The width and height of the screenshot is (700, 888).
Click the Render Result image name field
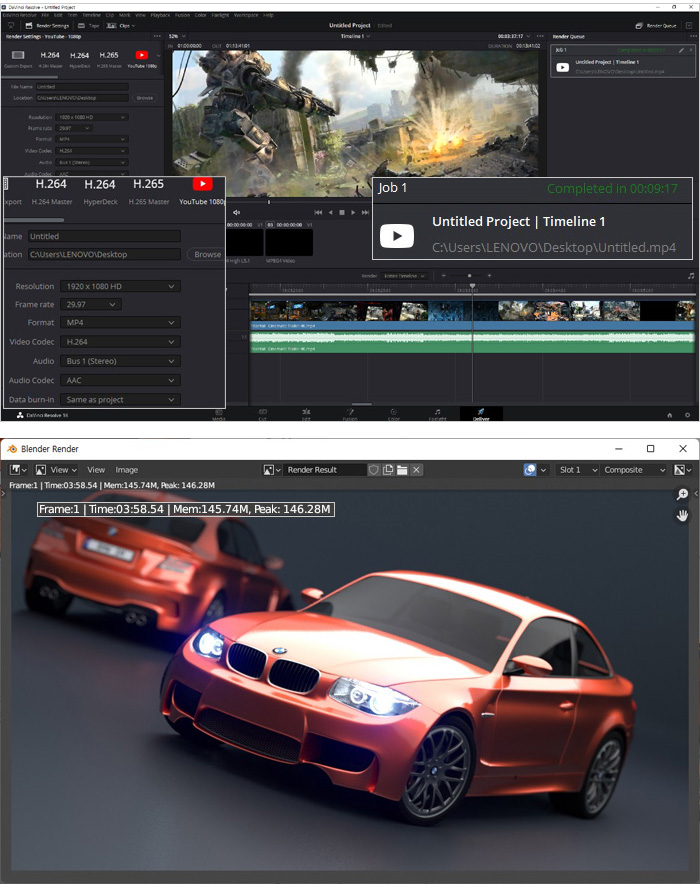[x=324, y=470]
